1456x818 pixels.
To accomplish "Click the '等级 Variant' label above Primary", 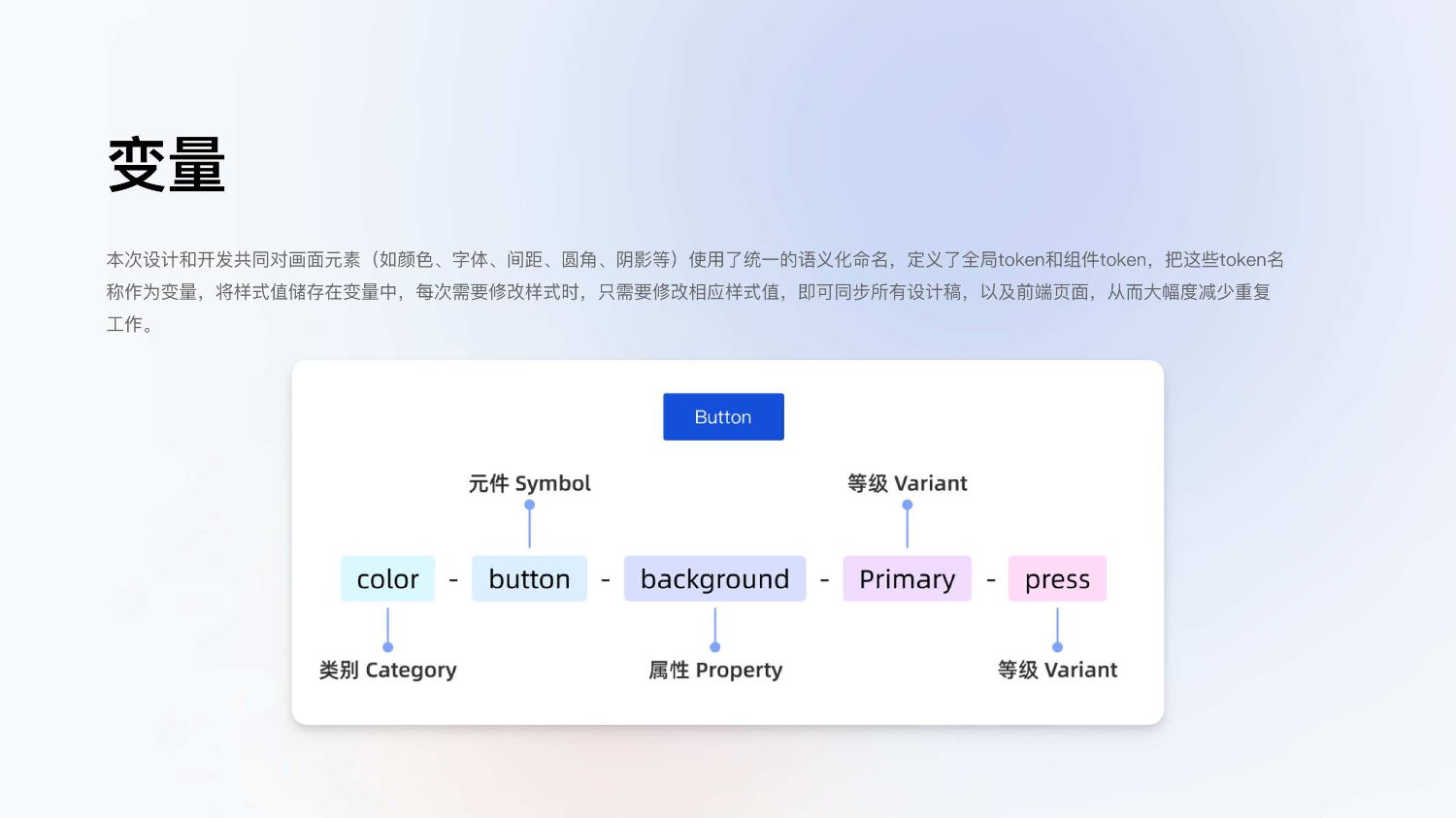I will (907, 483).
